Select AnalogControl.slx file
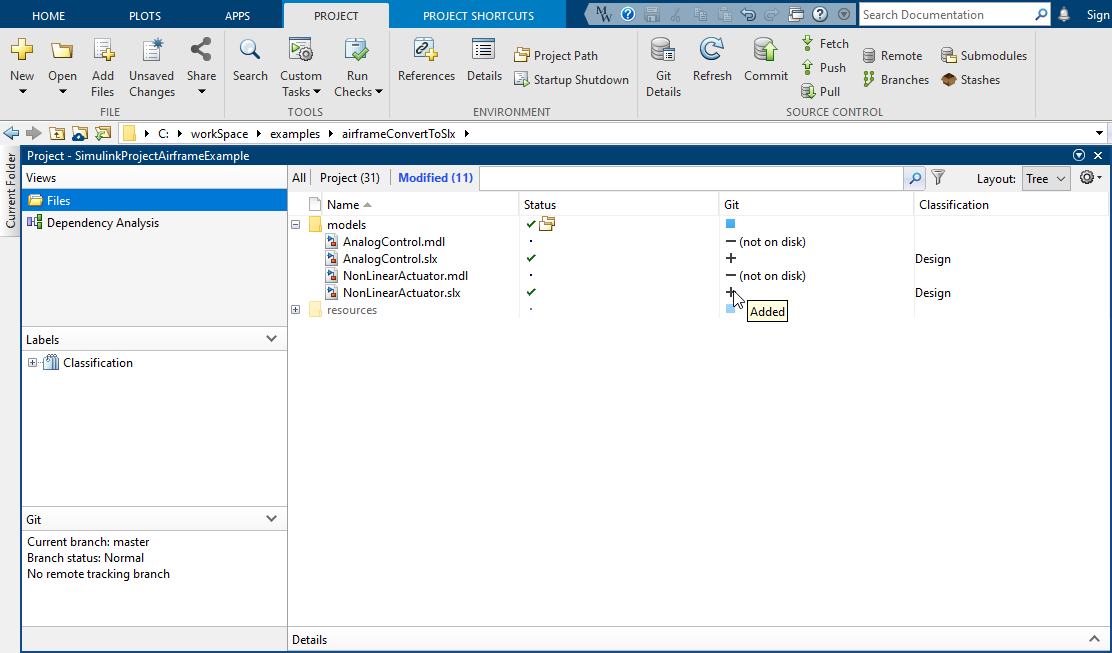The image size is (1112, 653). pyautogui.click(x=389, y=259)
